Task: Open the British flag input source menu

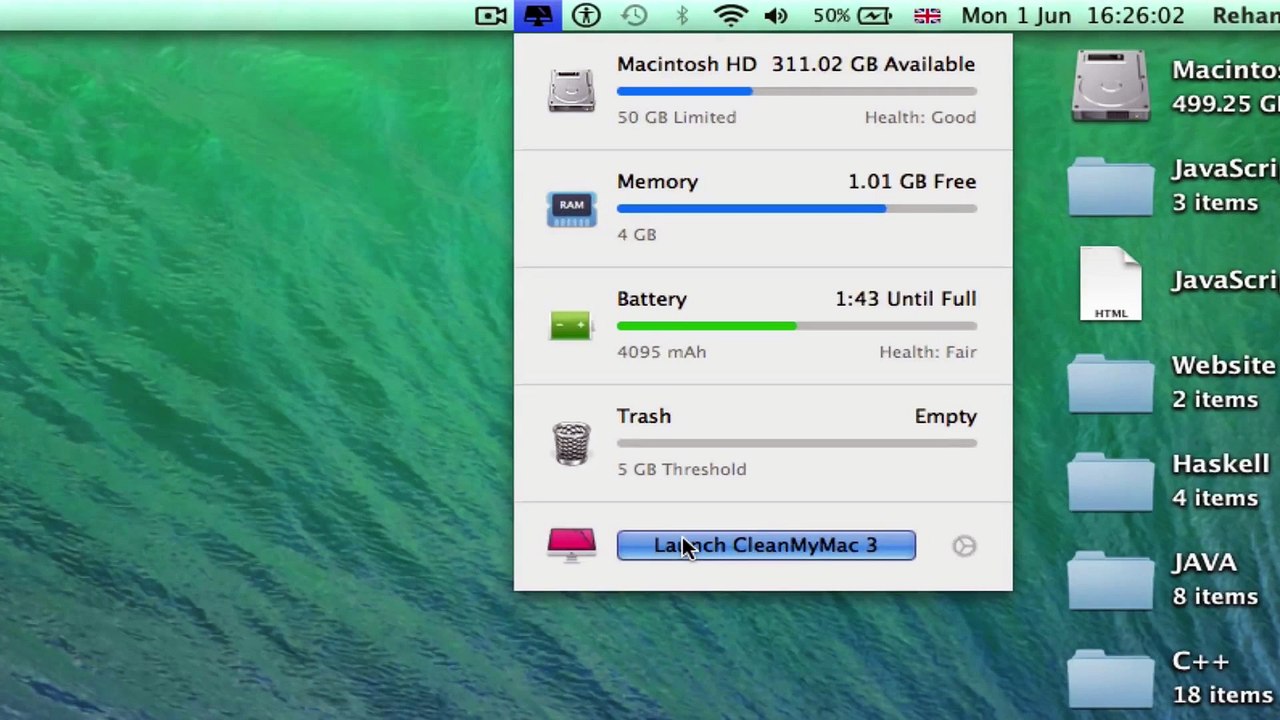Action: tap(927, 15)
